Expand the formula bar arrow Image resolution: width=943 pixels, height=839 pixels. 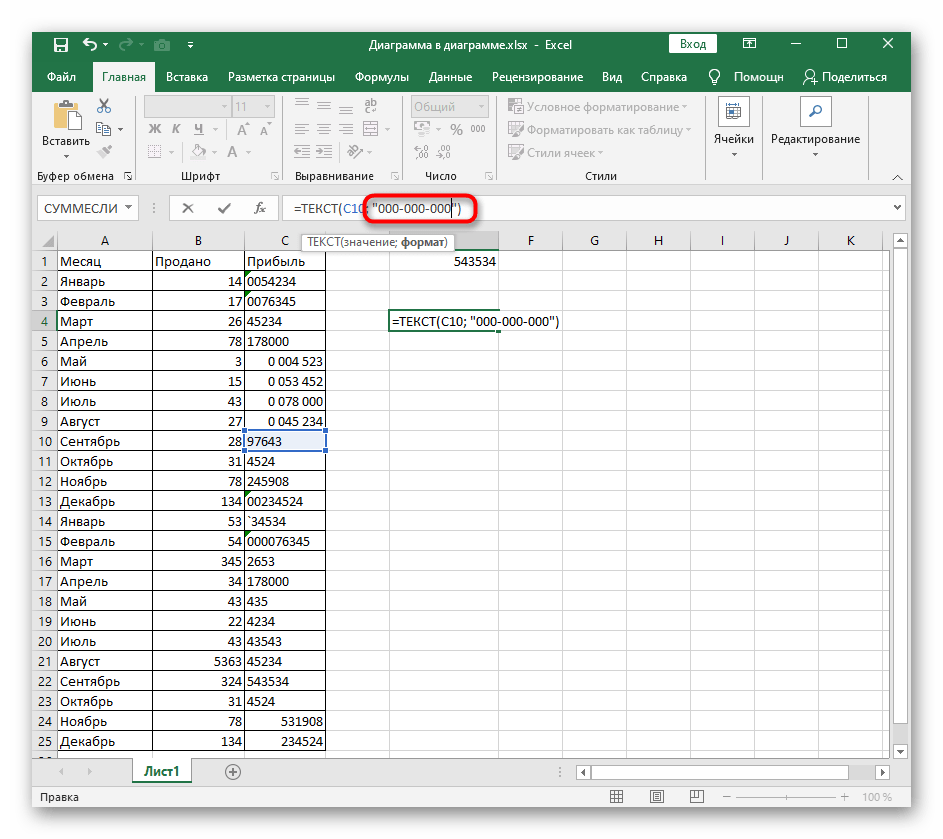click(x=897, y=207)
